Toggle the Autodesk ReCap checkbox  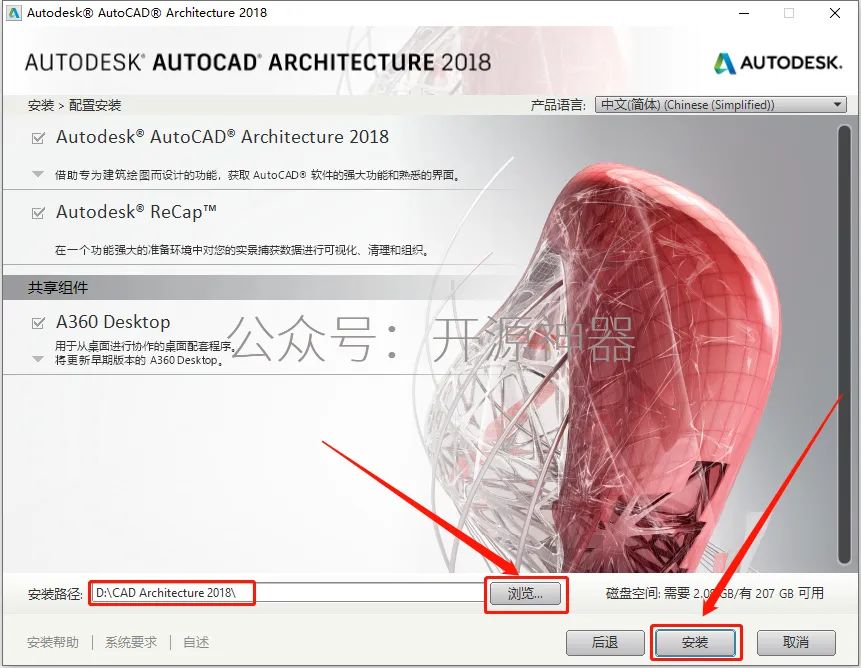[38, 213]
